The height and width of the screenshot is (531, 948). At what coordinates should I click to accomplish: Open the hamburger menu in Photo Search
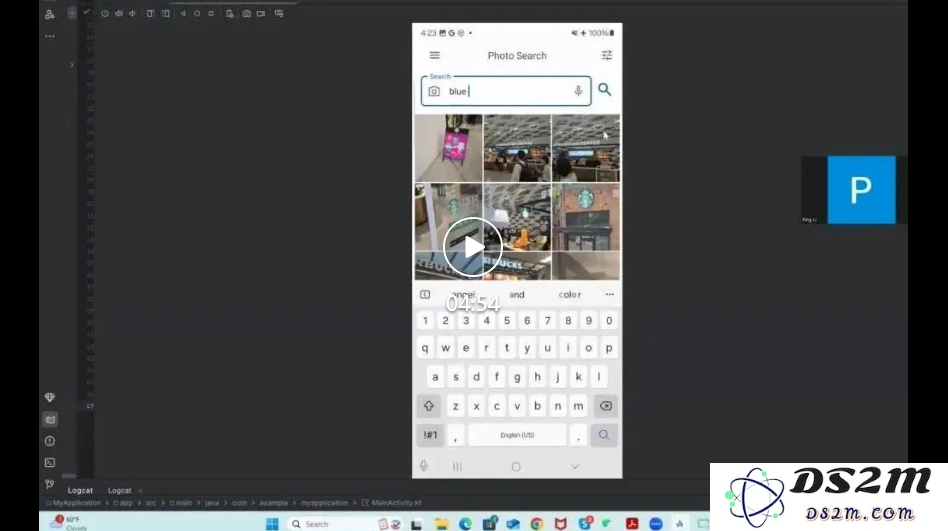[x=434, y=55]
